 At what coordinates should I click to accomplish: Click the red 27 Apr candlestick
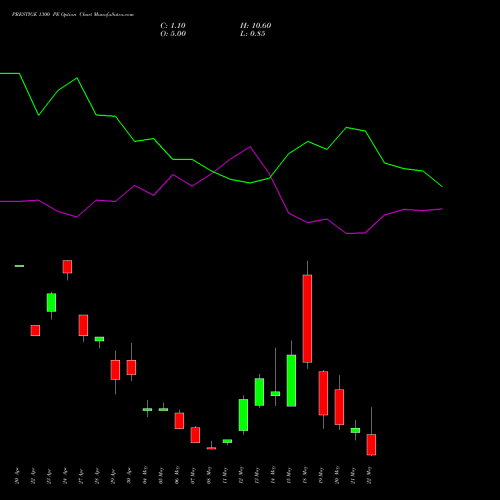click(83, 325)
